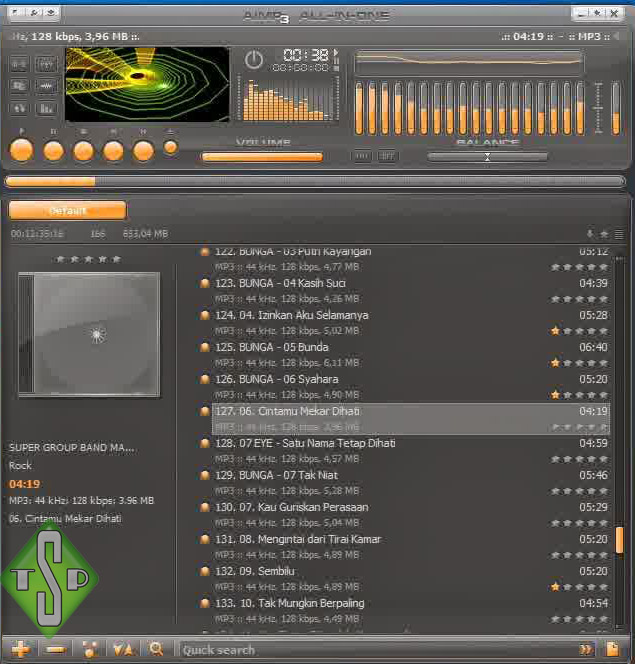Click the rating stars of track 133 Tak Mungkin Berpaling

click(579, 619)
